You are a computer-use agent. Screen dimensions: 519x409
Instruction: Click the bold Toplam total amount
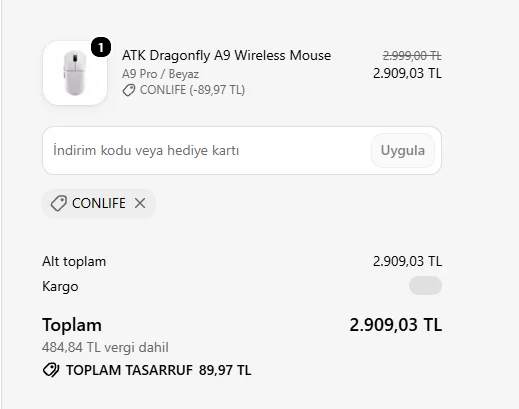coord(396,325)
